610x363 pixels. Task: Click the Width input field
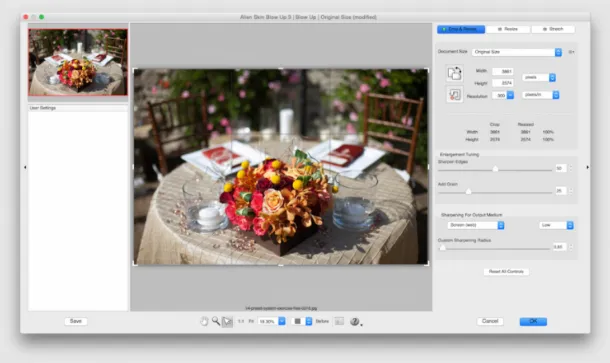pos(503,72)
